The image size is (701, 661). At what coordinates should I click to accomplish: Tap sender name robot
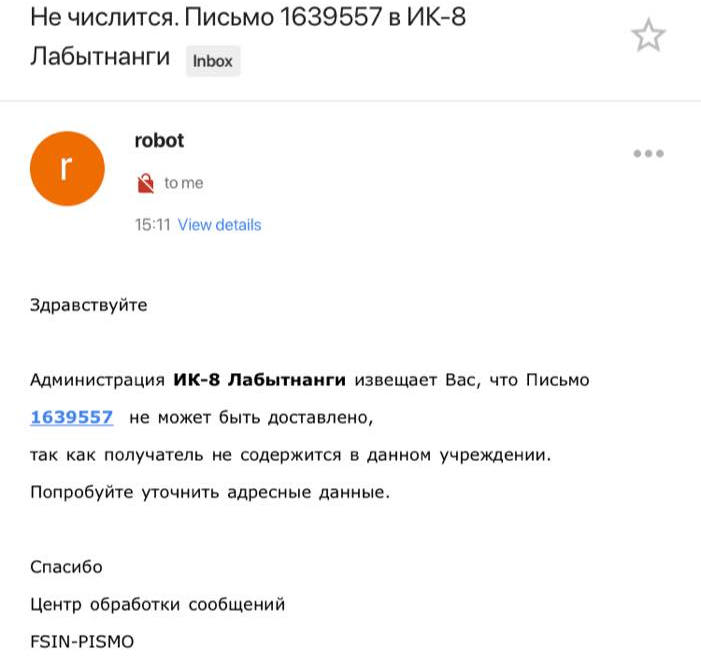[159, 141]
